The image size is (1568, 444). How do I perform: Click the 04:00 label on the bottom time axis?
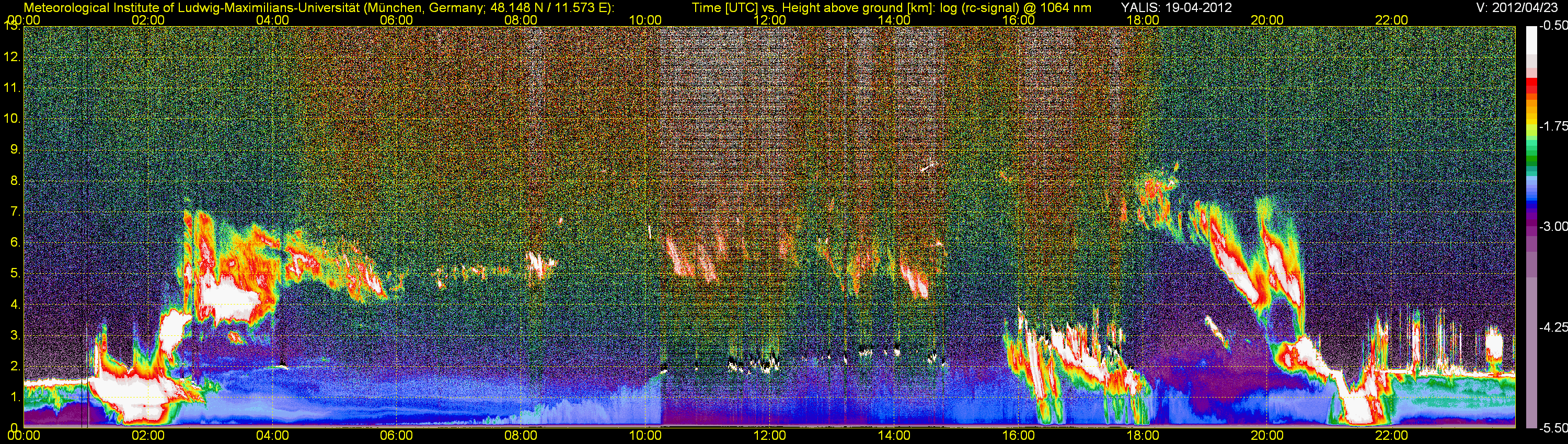(272, 436)
